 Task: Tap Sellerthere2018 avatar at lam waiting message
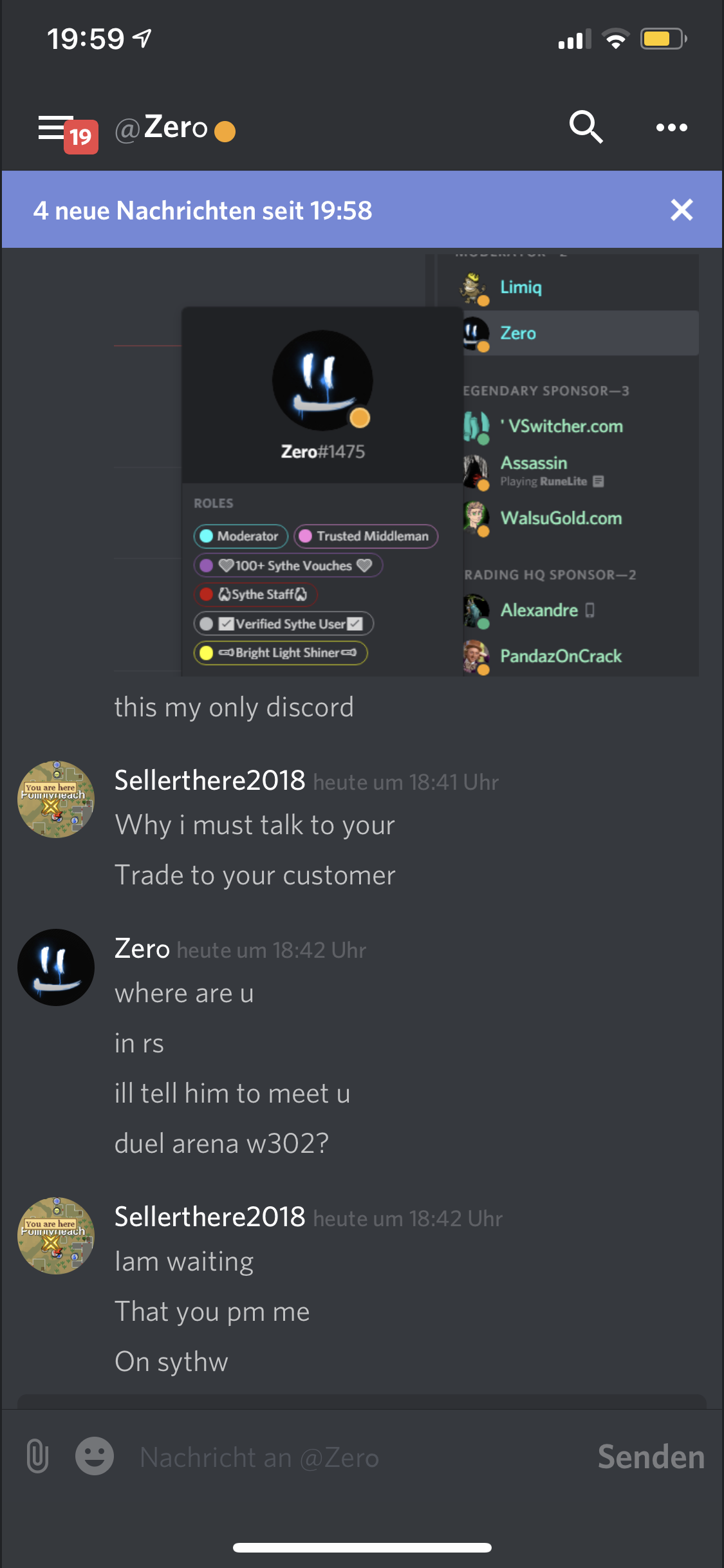pos(56,1236)
